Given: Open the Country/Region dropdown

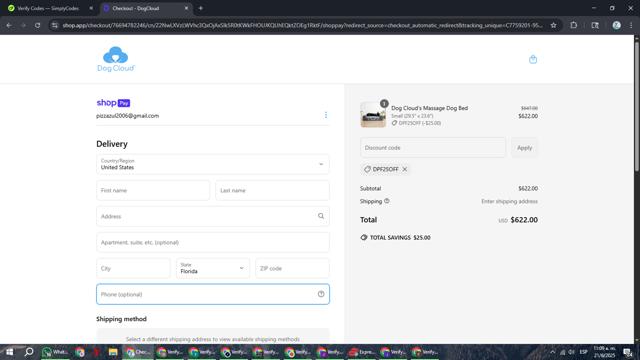Looking at the screenshot, I should point(213,164).
